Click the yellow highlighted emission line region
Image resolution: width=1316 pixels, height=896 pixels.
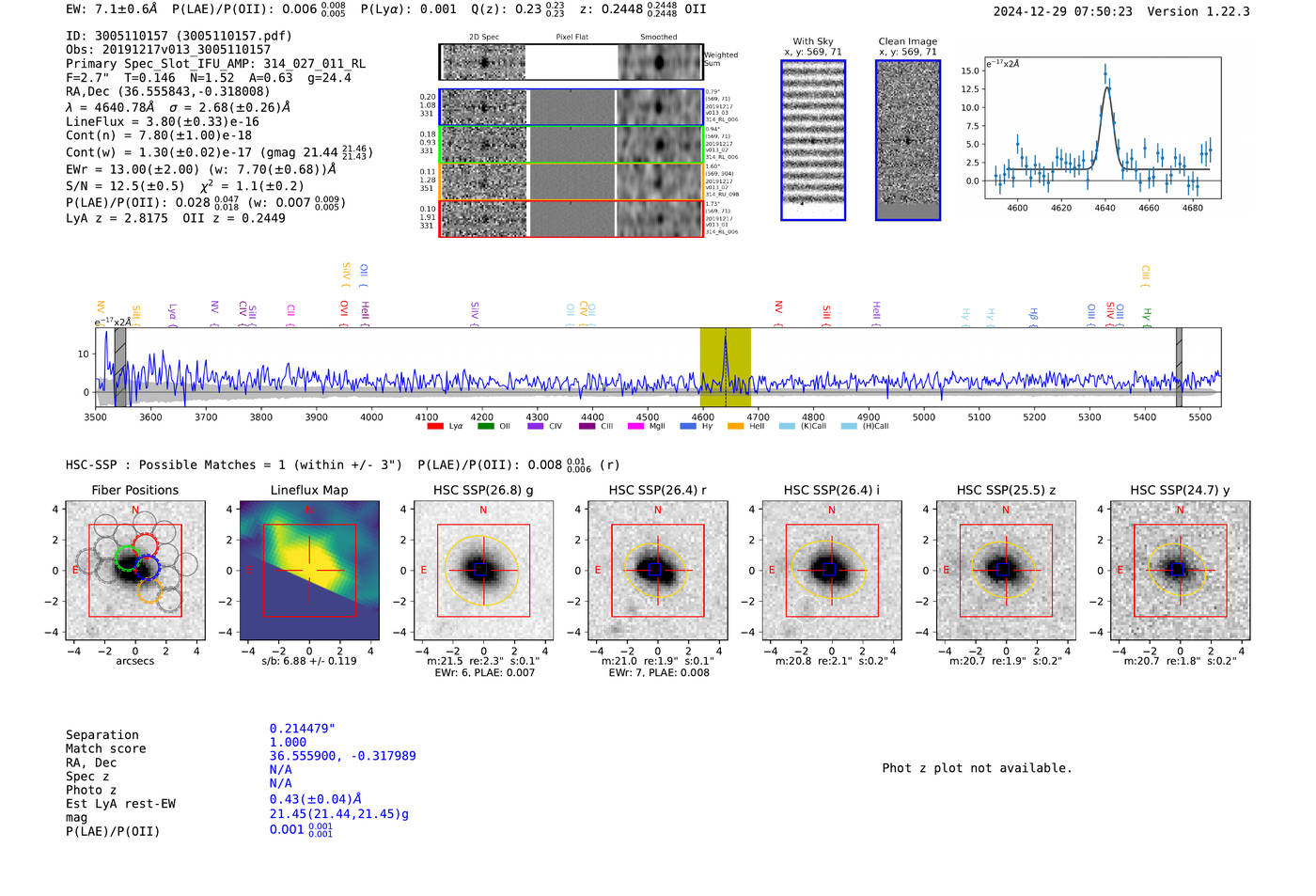[x=725, y=368]
